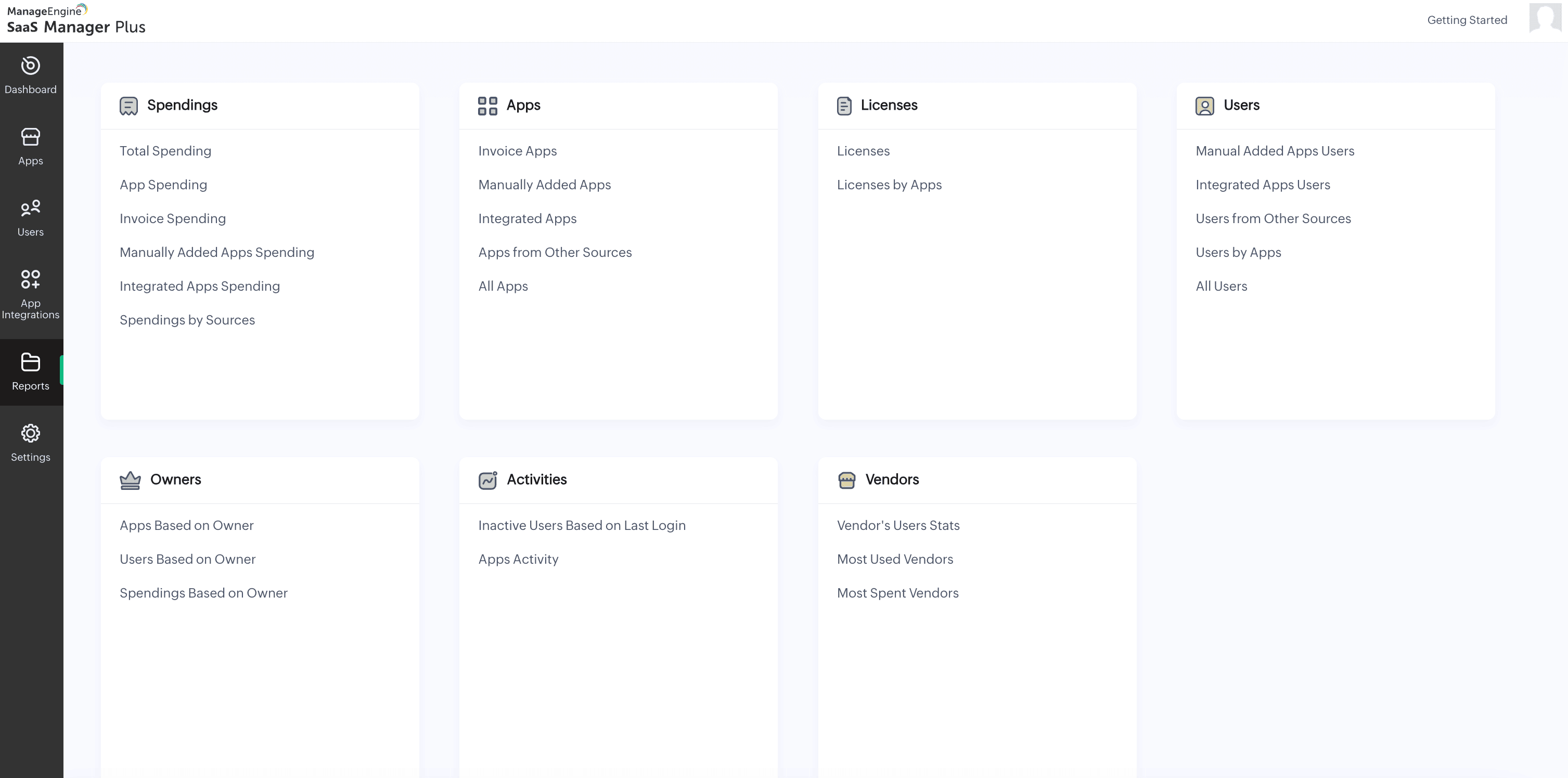Open the Total Spending report
Image resolution: width=1568 pixels, height=778 pixels.
pyautogui.click(x=165, y=150)
